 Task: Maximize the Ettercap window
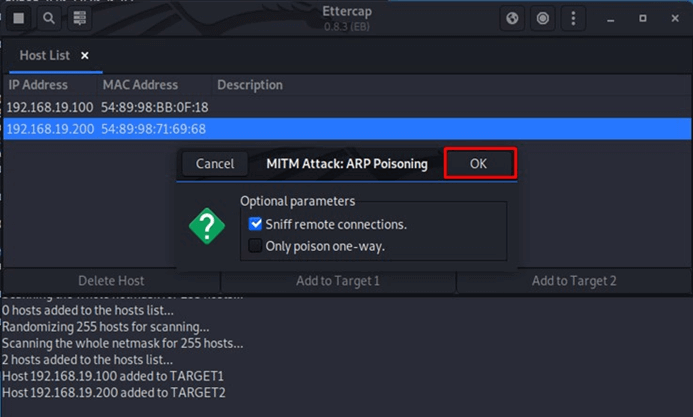coord(643,18)
